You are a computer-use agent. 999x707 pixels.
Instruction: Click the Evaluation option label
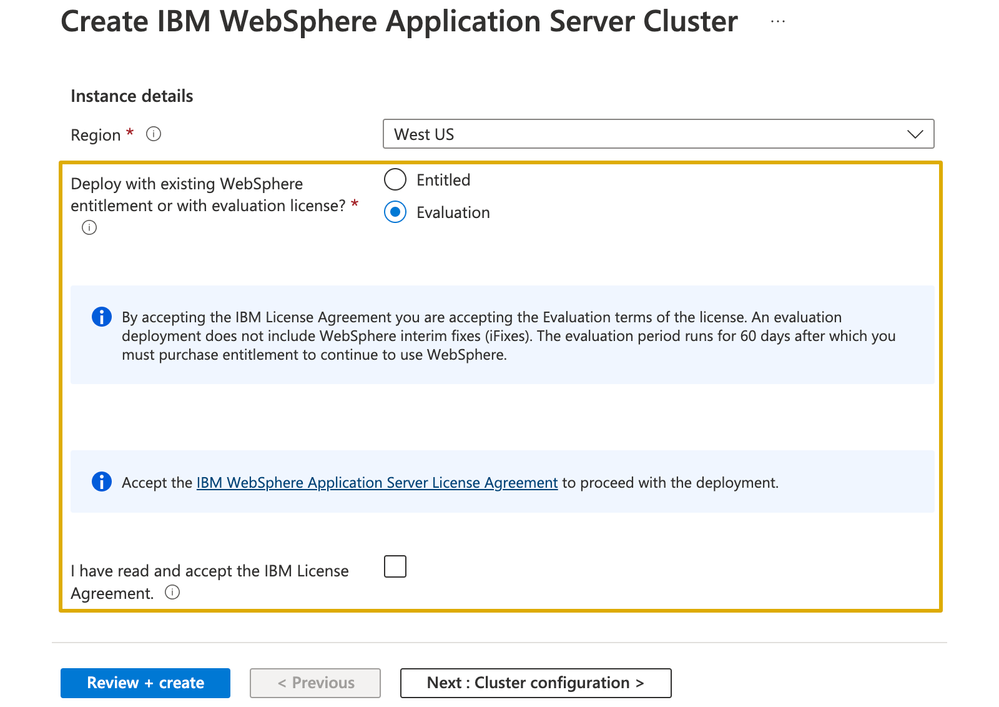[x=453, y=213]
